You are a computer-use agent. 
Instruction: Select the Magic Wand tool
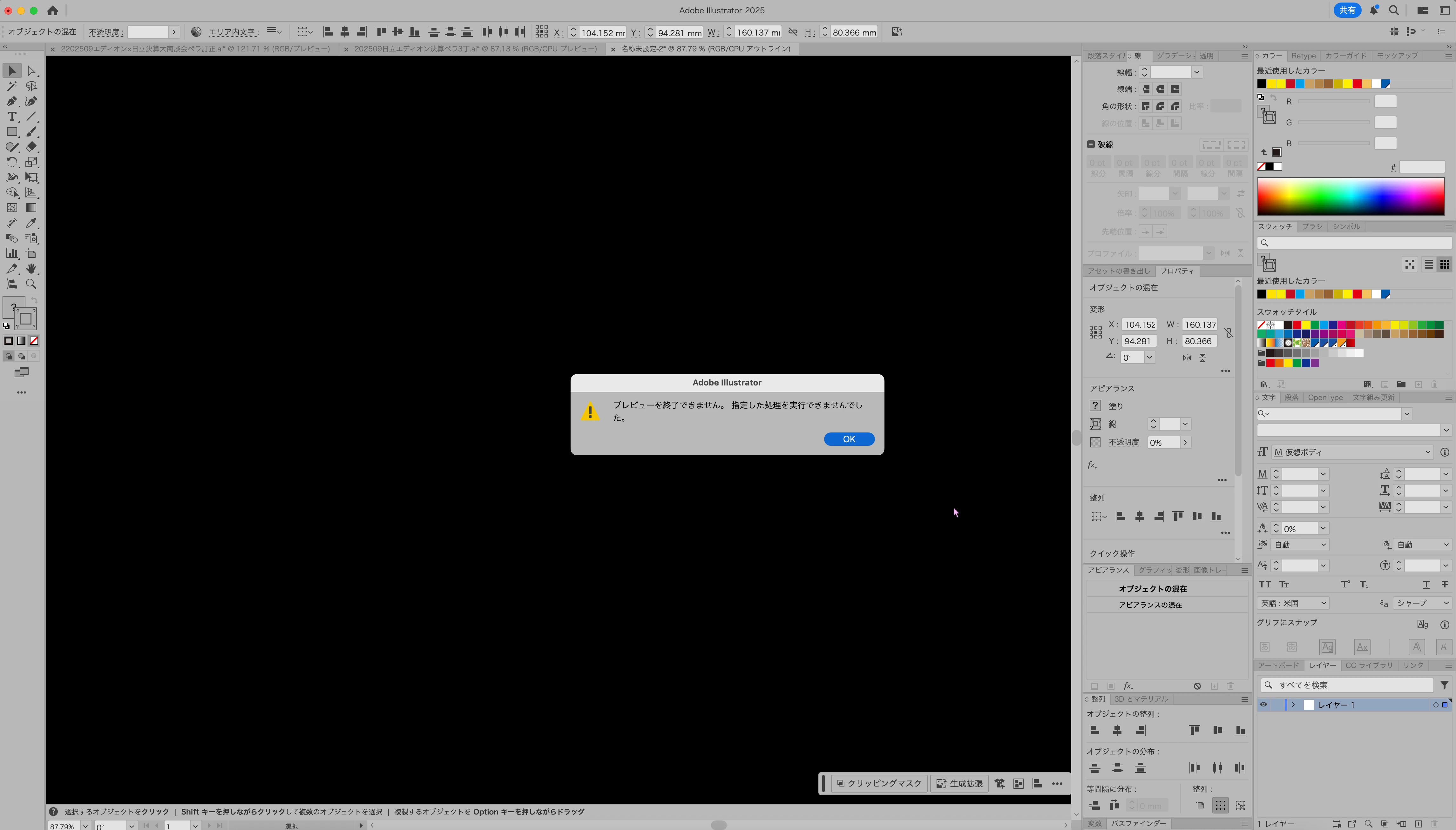(11, 86)
